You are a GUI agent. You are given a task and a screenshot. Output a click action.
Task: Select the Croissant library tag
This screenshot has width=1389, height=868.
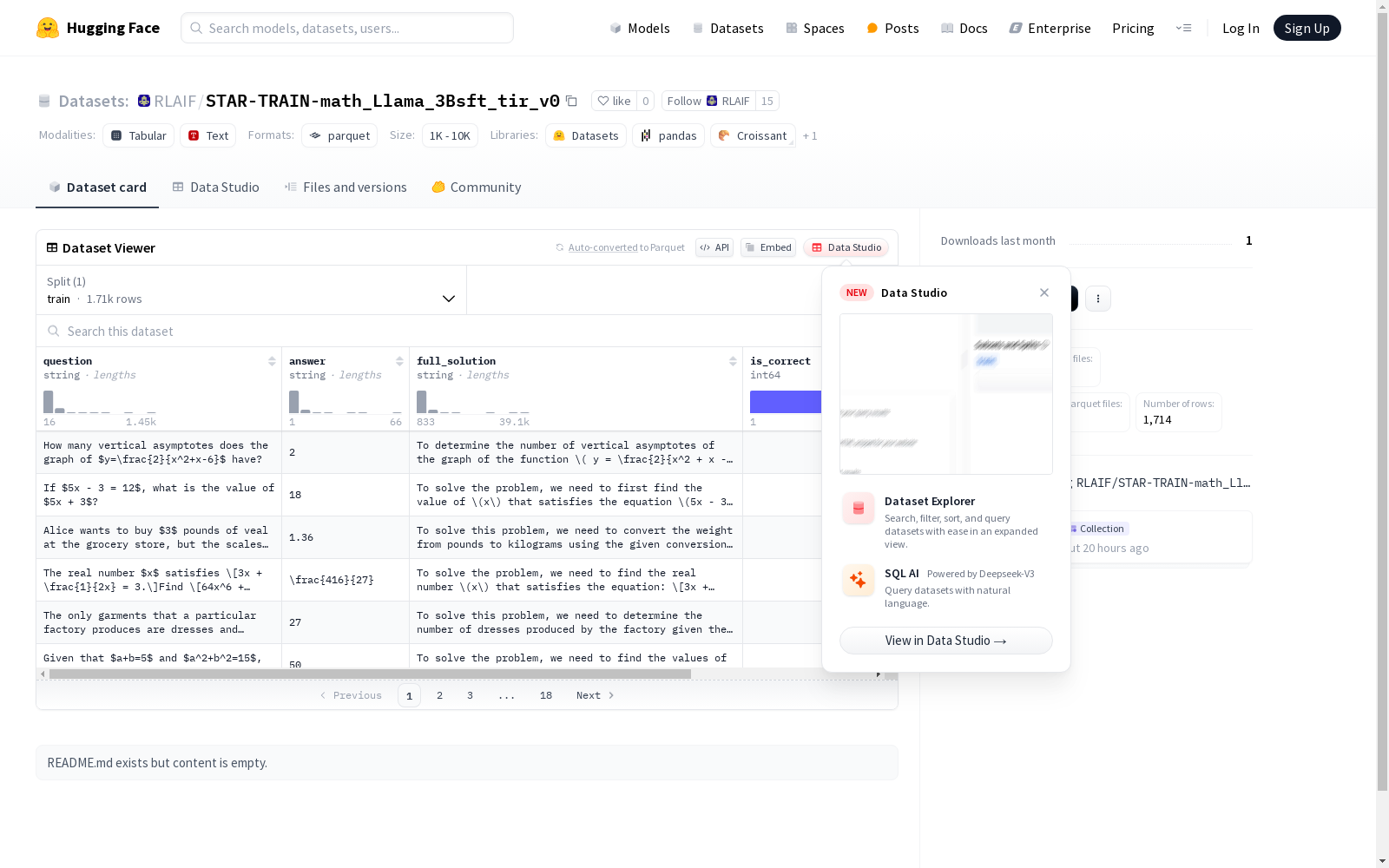pyautogui.click(x=753, y=135)
